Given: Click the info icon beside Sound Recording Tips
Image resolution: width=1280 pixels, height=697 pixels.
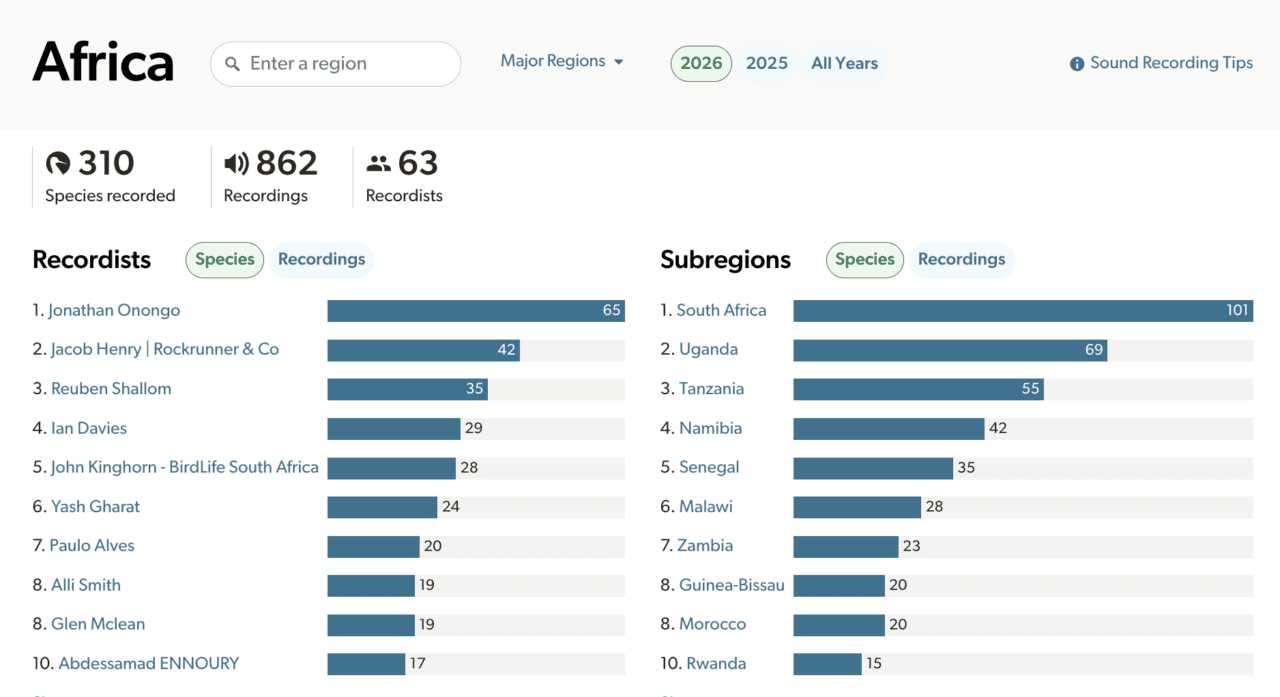Looking at the screenshot, I should coord(1077,64).
